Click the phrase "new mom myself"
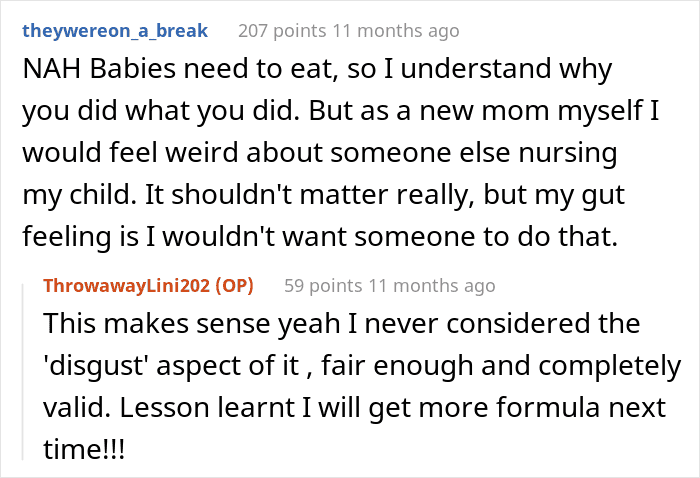Viewport: 700px width, 478px height. coord(506,114)
